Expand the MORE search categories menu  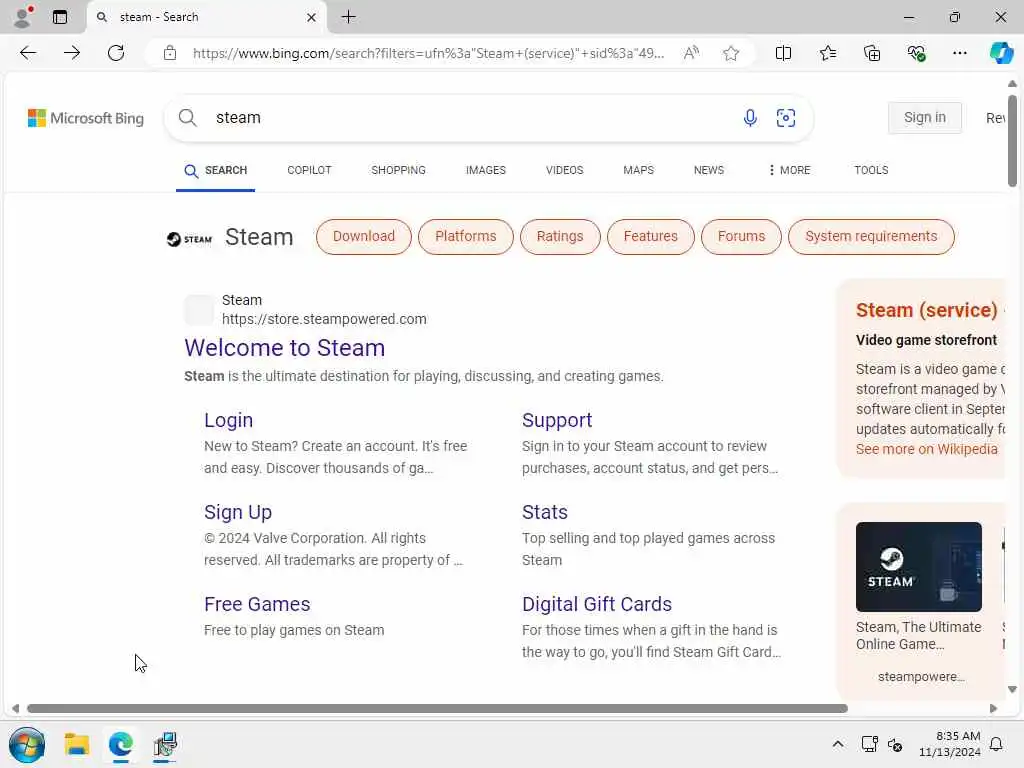click(790, 170)
